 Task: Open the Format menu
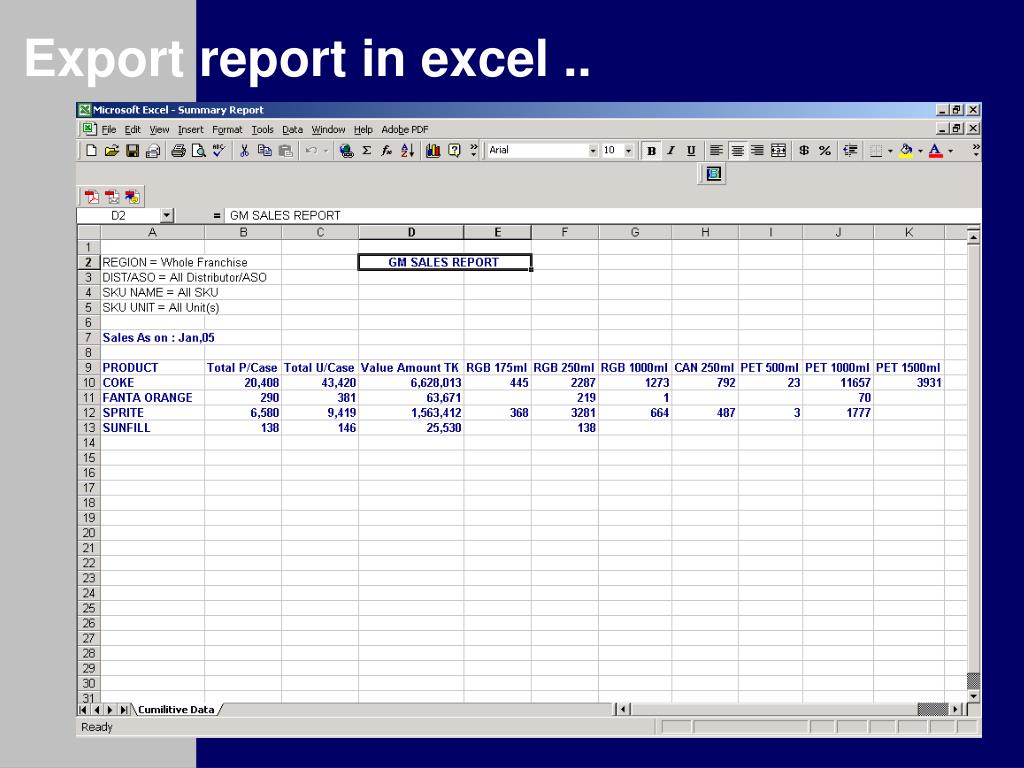click(x=227, y=129)
